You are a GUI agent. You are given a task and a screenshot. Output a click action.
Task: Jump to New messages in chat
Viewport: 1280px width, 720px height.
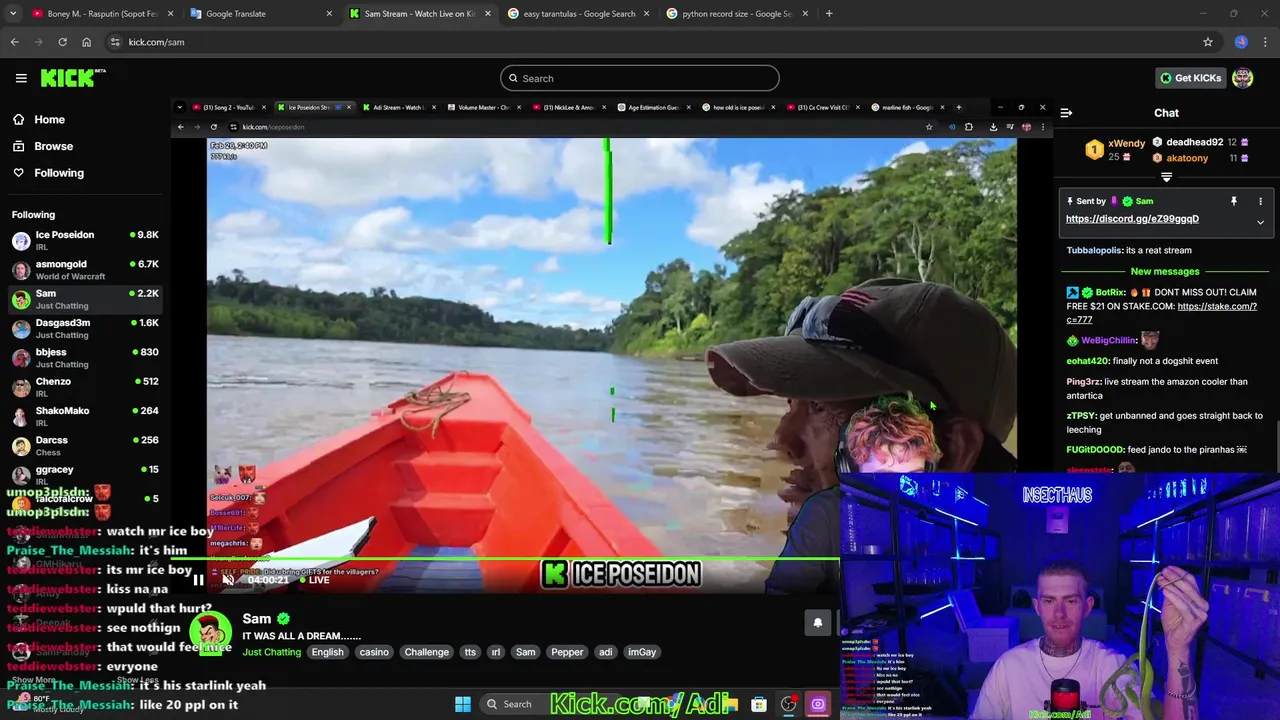tap(1165, 271)
